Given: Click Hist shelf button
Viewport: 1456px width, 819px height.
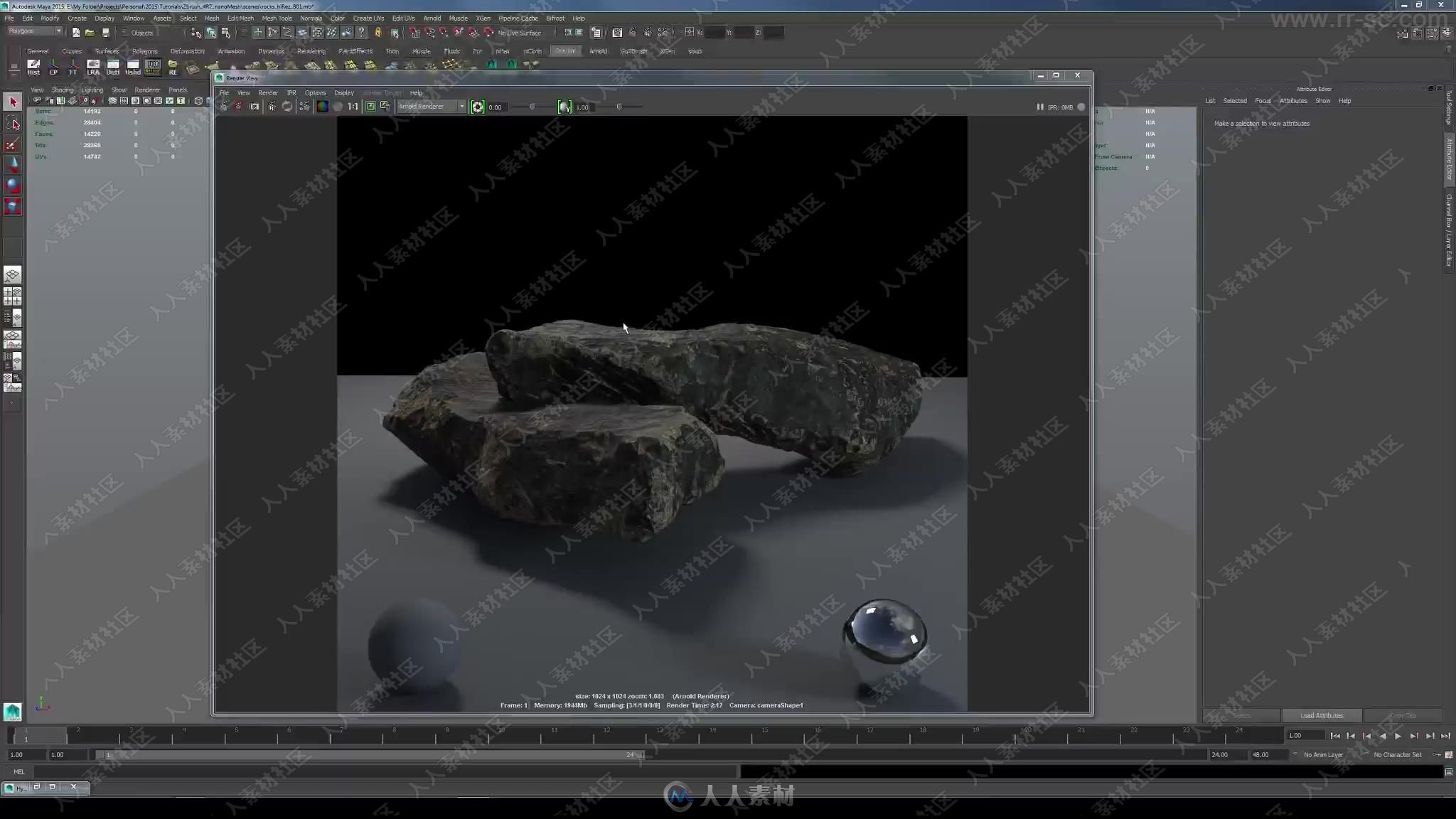Looking at the screenshot, I should click(33, 68).
